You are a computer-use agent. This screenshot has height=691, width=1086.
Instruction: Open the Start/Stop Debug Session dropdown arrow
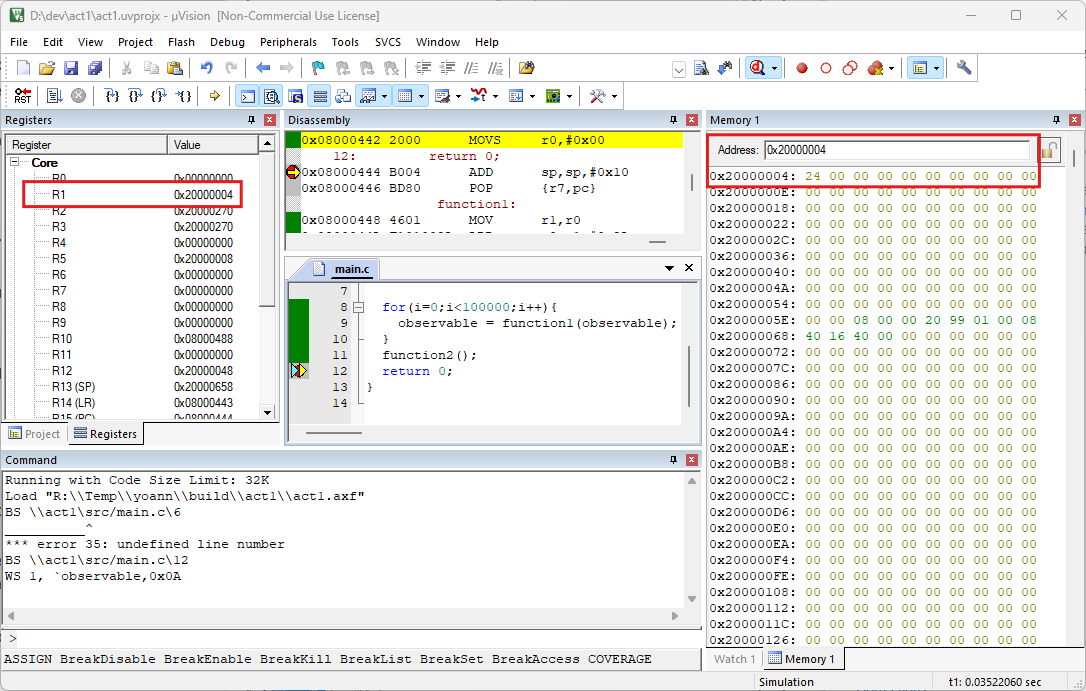[773, 68]
